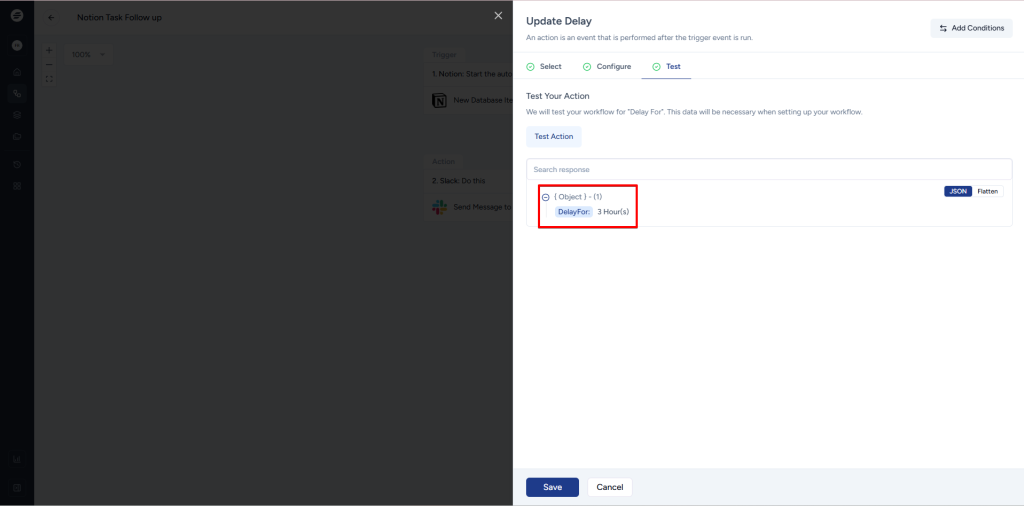The height and width of the screenshot is (506, 1024).
Task: Click the back arrow beside Notion Task Follow up
Action: pyautogui.click(x=51, y=17)
